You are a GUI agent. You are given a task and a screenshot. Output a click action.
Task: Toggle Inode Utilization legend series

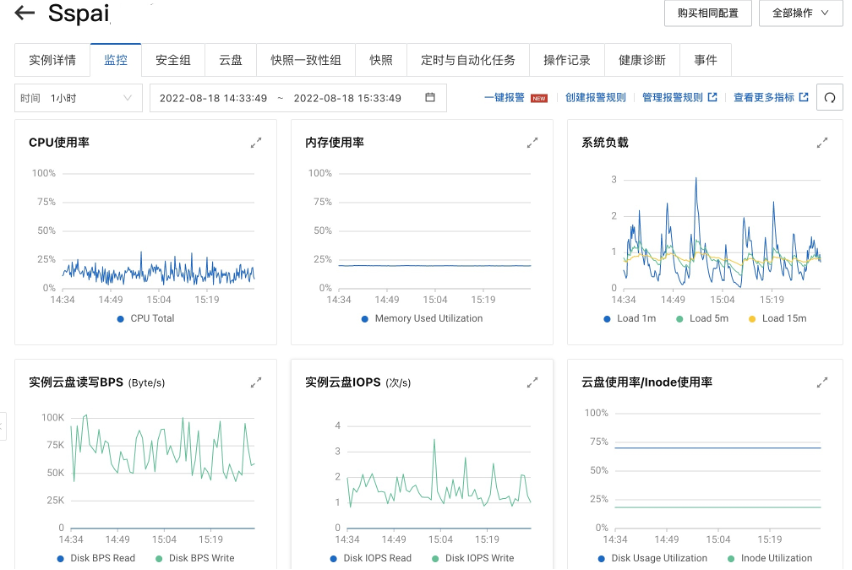pos(770,558)
